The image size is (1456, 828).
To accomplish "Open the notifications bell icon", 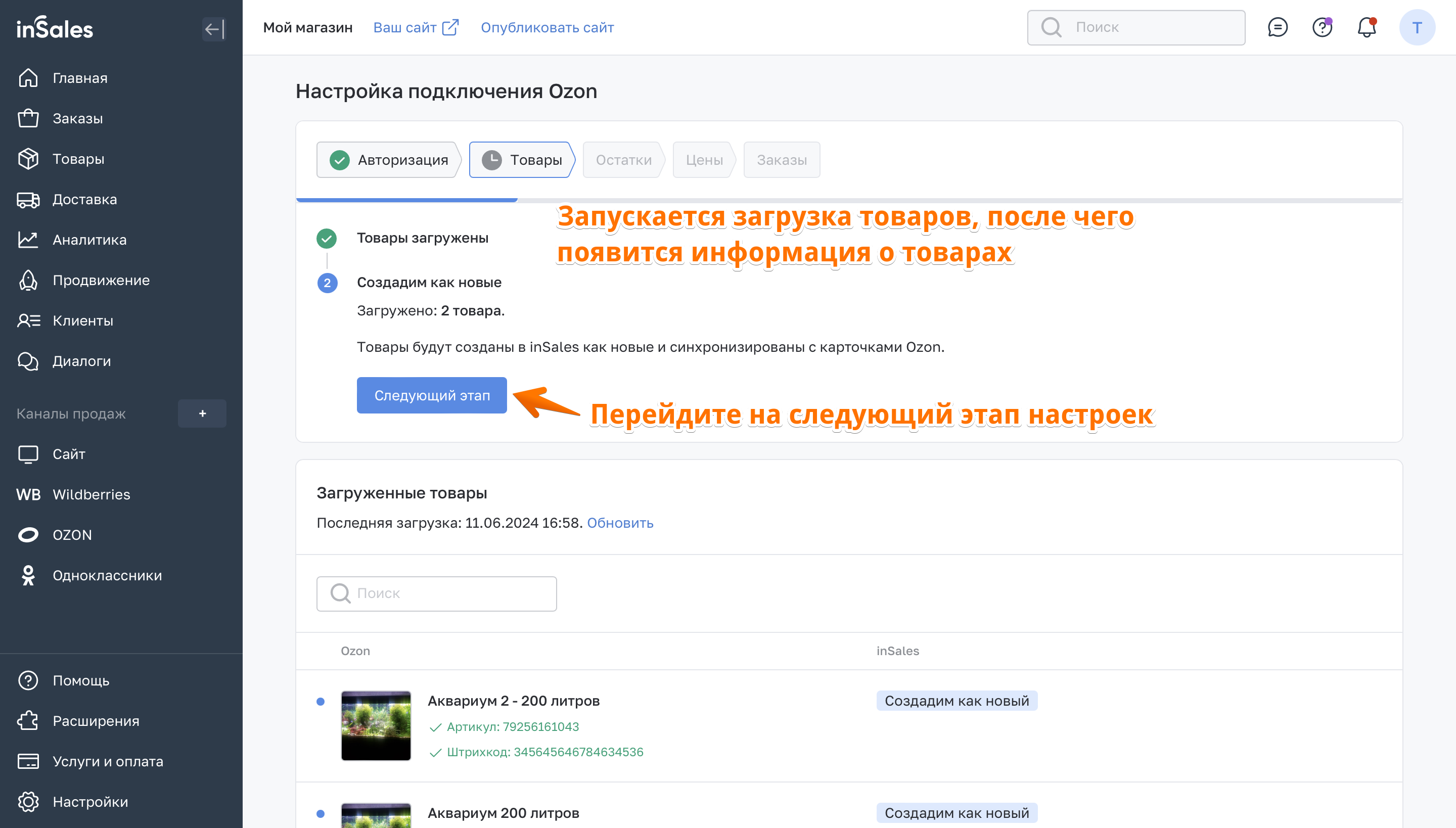I will click(x=1366, y=27).
